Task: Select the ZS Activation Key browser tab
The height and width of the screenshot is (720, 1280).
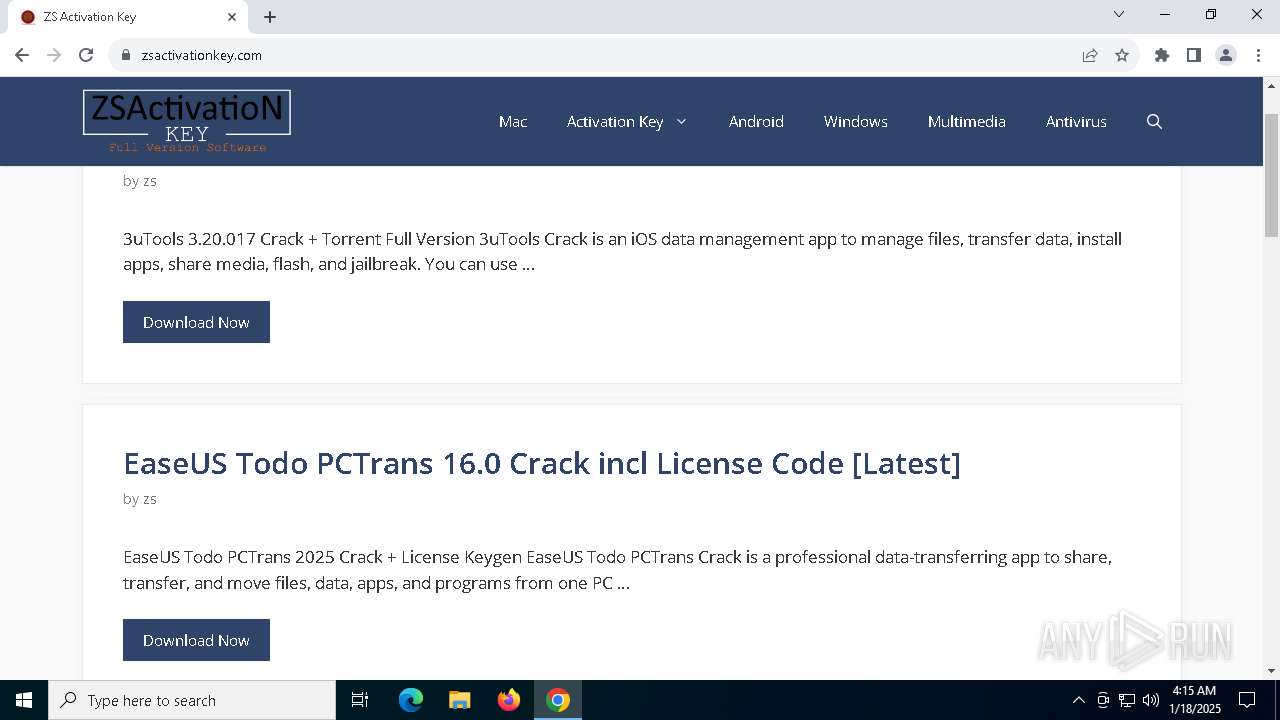Action: [128, 17]
